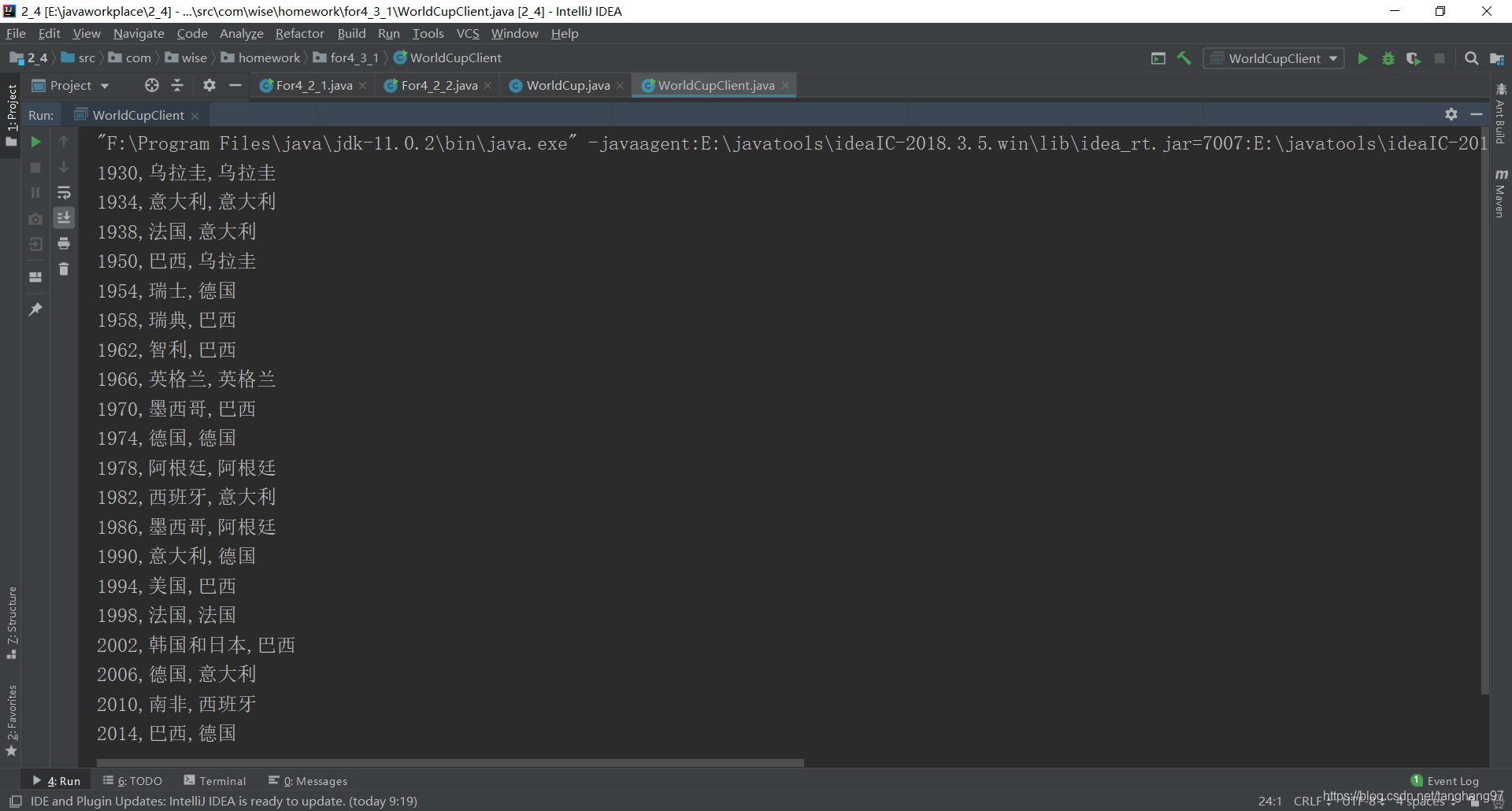The width and height of the screenshot is (1512, 811).
Task: Toggle the Maven side panel
Action: click(x=1501, y=193)
